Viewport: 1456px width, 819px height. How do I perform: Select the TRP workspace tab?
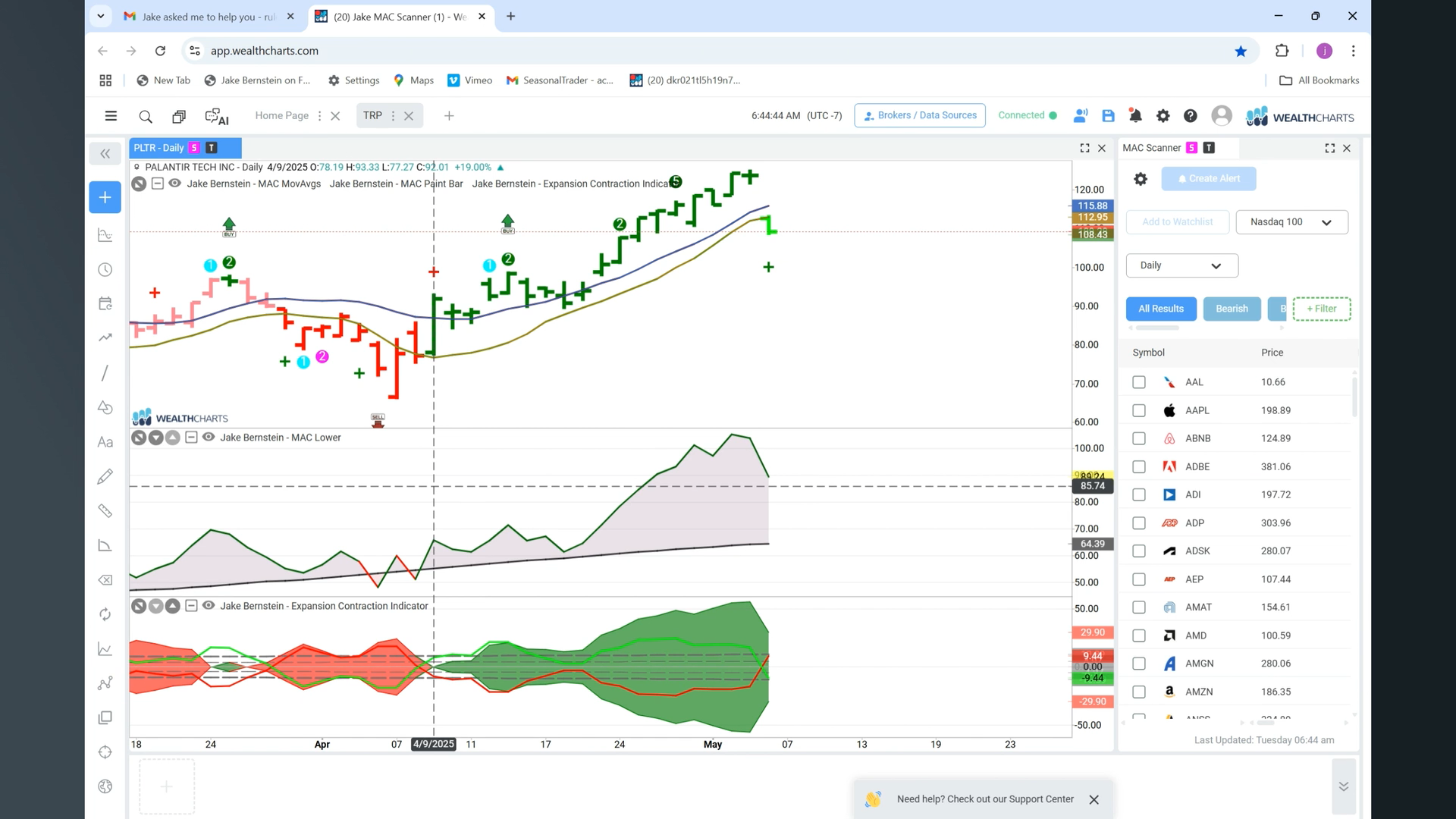(x=372, y=116)
